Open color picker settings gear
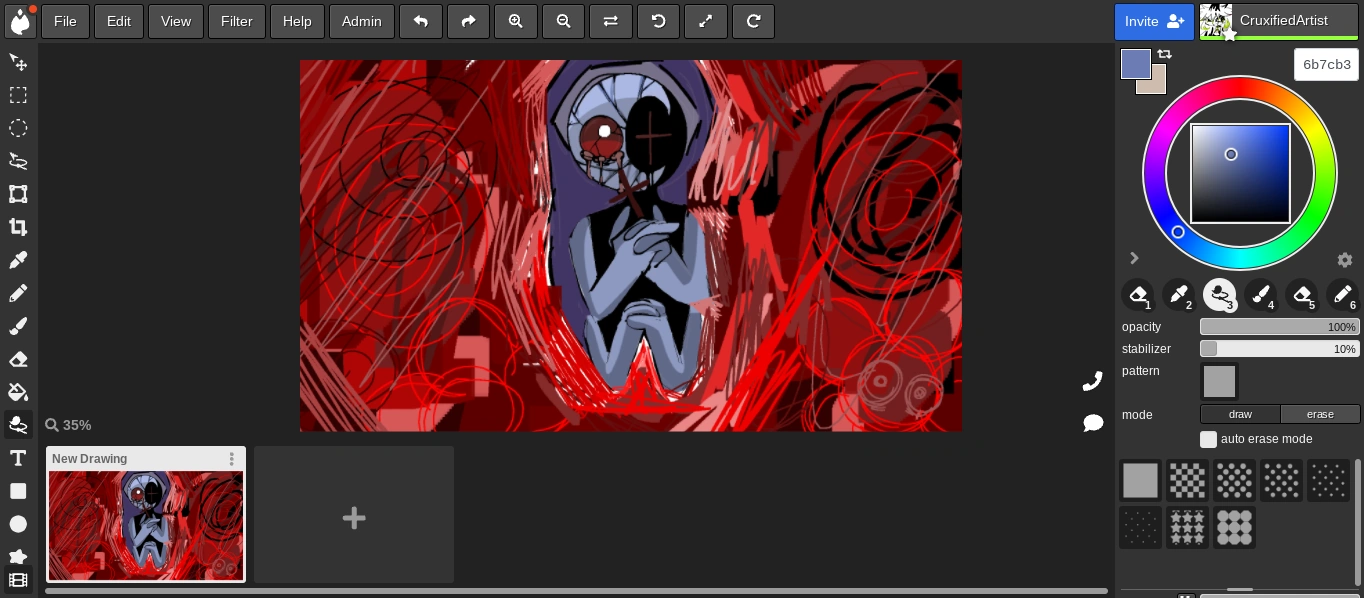The width and height of the screenshot is (1364, 598). click(x=1345, y=260)
